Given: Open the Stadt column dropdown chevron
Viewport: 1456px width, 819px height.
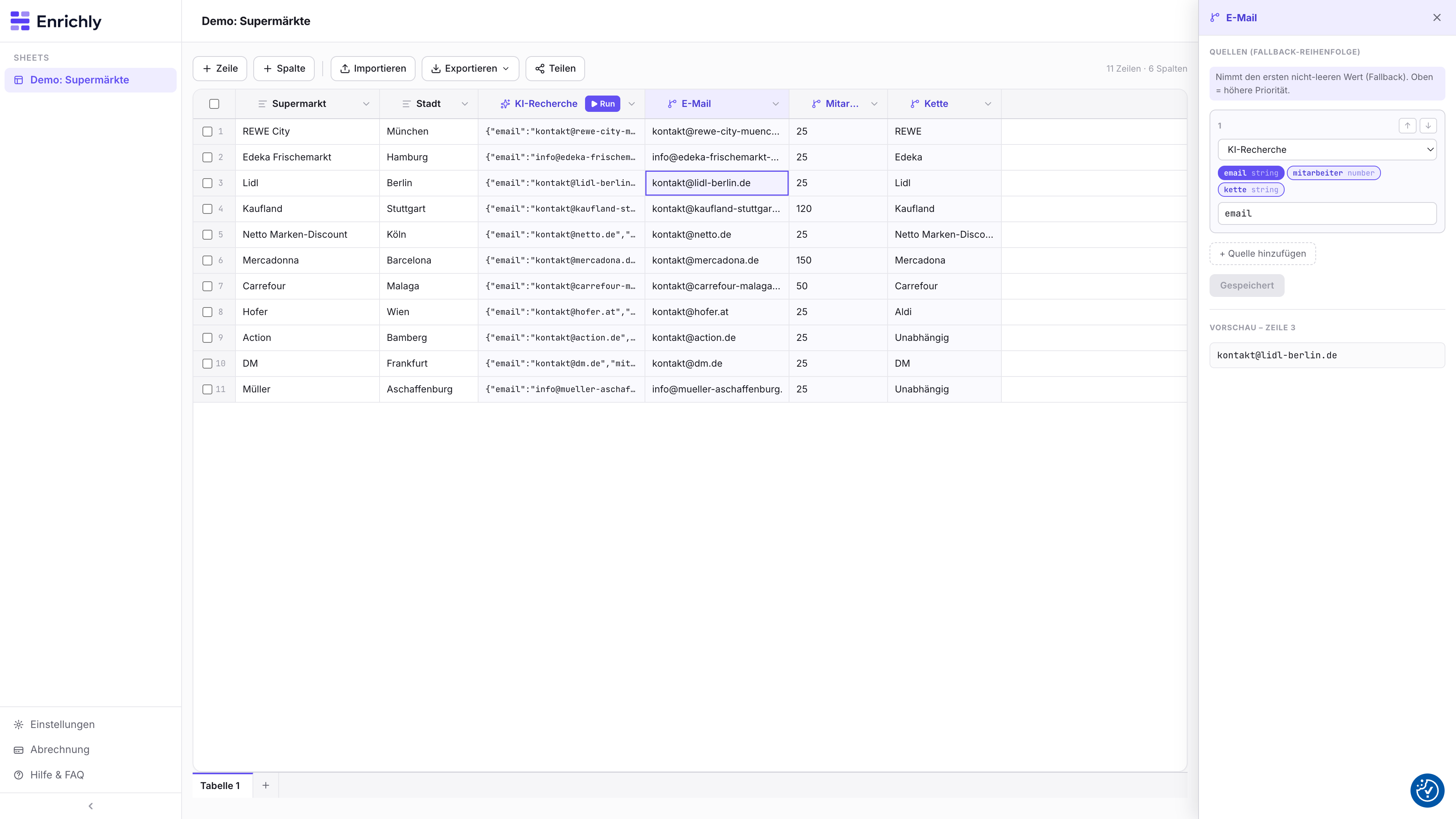Looking at the screenshot, I should [x=464, y=104].
